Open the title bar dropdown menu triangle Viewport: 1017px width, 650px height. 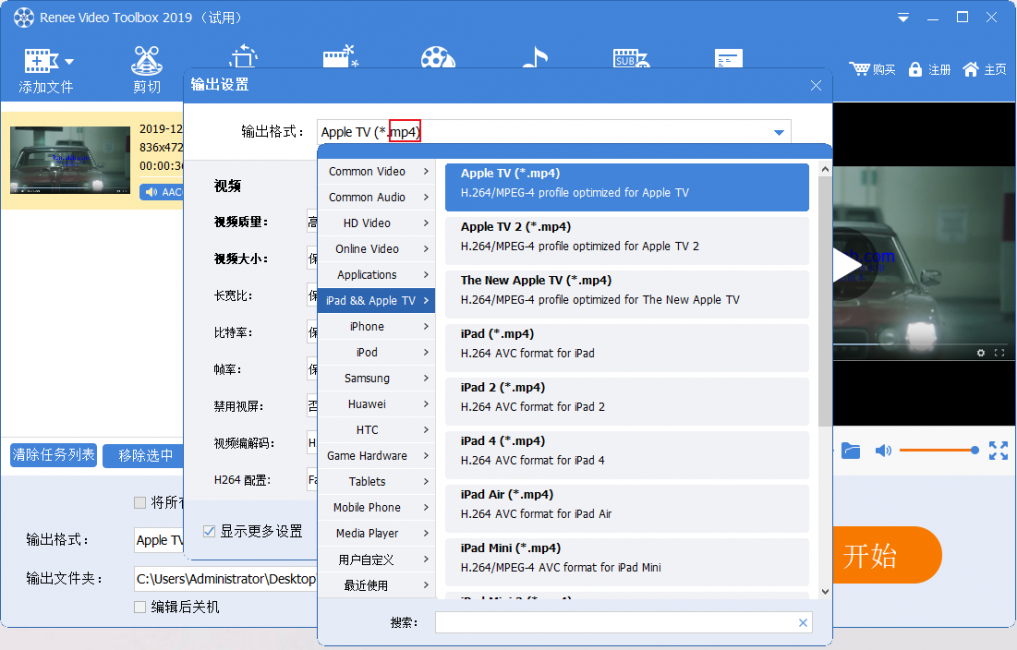pyautogui.click(x=903, y=18)
